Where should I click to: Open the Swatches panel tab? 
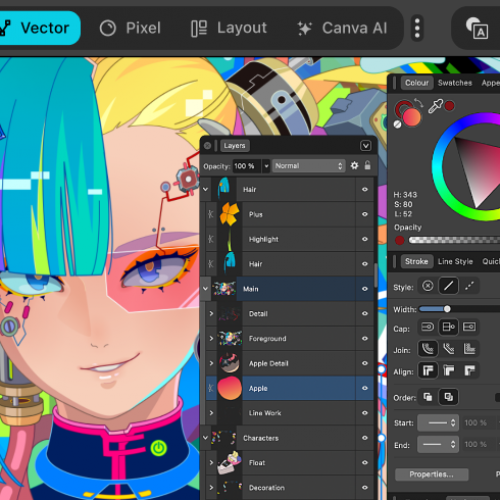pyautogui.click(x=455, y=83)
